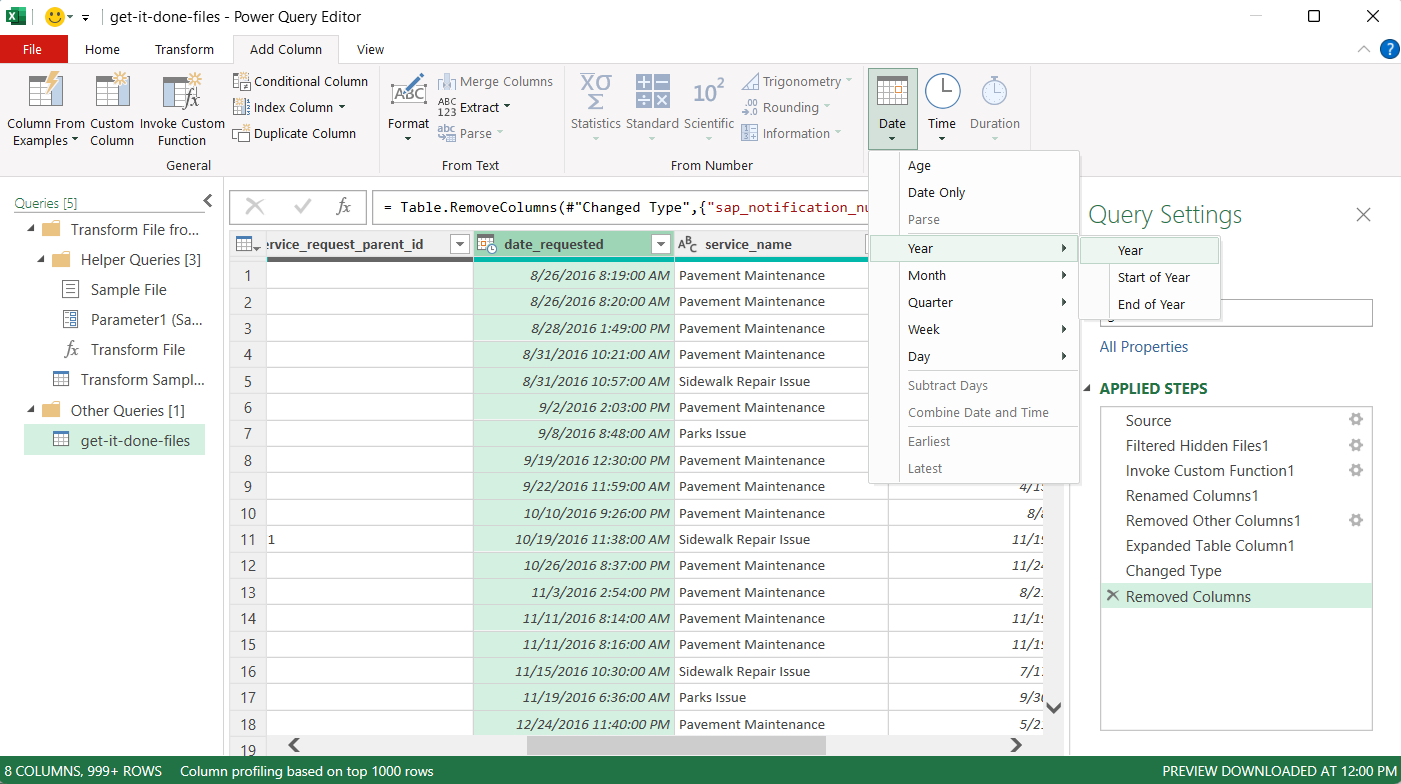1401x784 pixels.
Task: Duplicate the selected column
Action: click(x=295, y=133)
